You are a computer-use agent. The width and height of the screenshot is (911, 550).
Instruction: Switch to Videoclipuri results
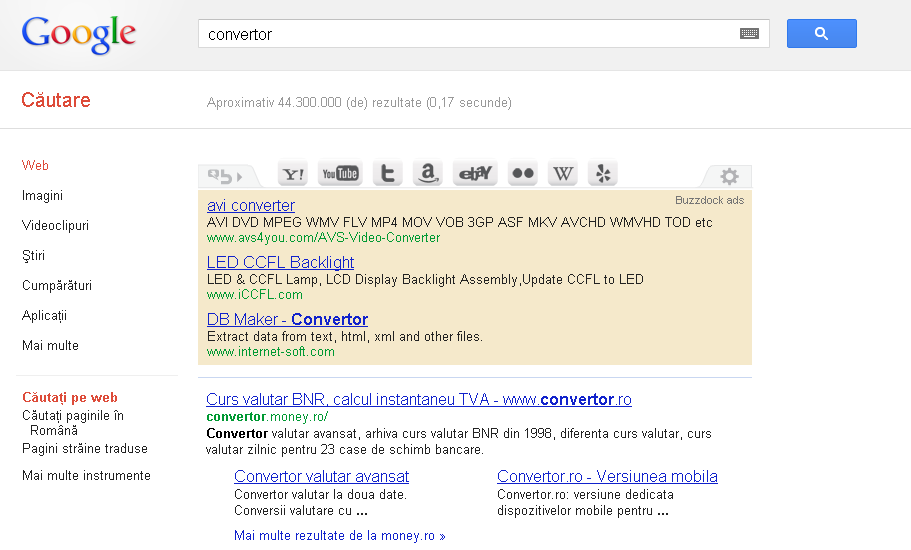click(55, 225)
